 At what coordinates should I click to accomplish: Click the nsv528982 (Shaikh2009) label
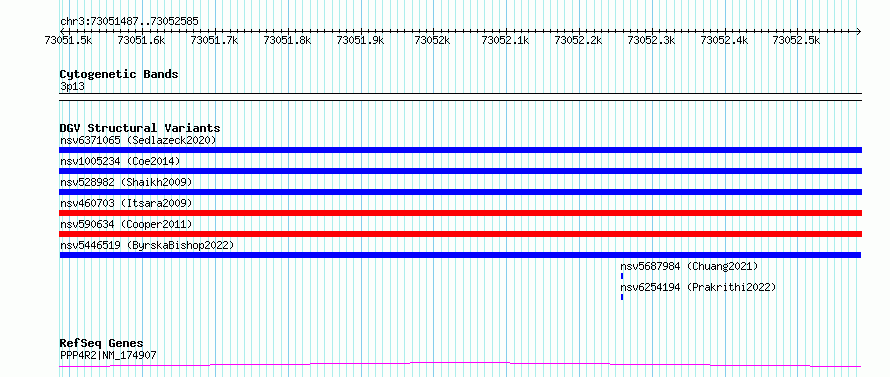126,182
